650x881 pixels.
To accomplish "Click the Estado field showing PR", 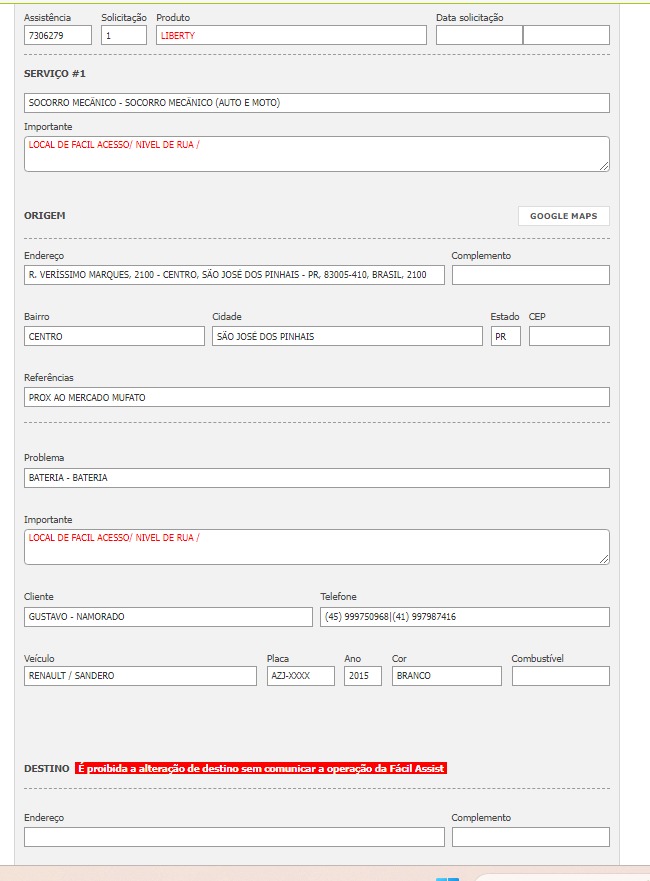I will click(x=505, y=337).
